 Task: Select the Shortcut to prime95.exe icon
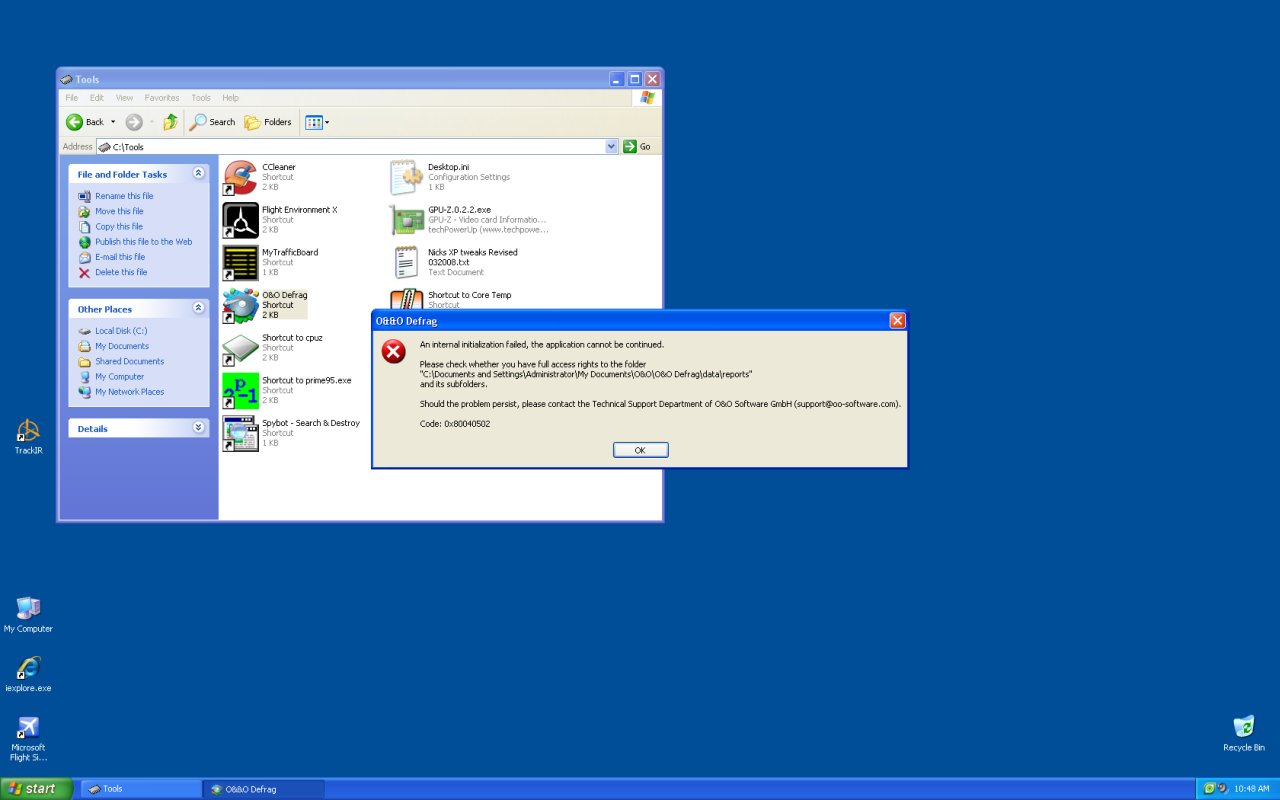coord(240,391)
